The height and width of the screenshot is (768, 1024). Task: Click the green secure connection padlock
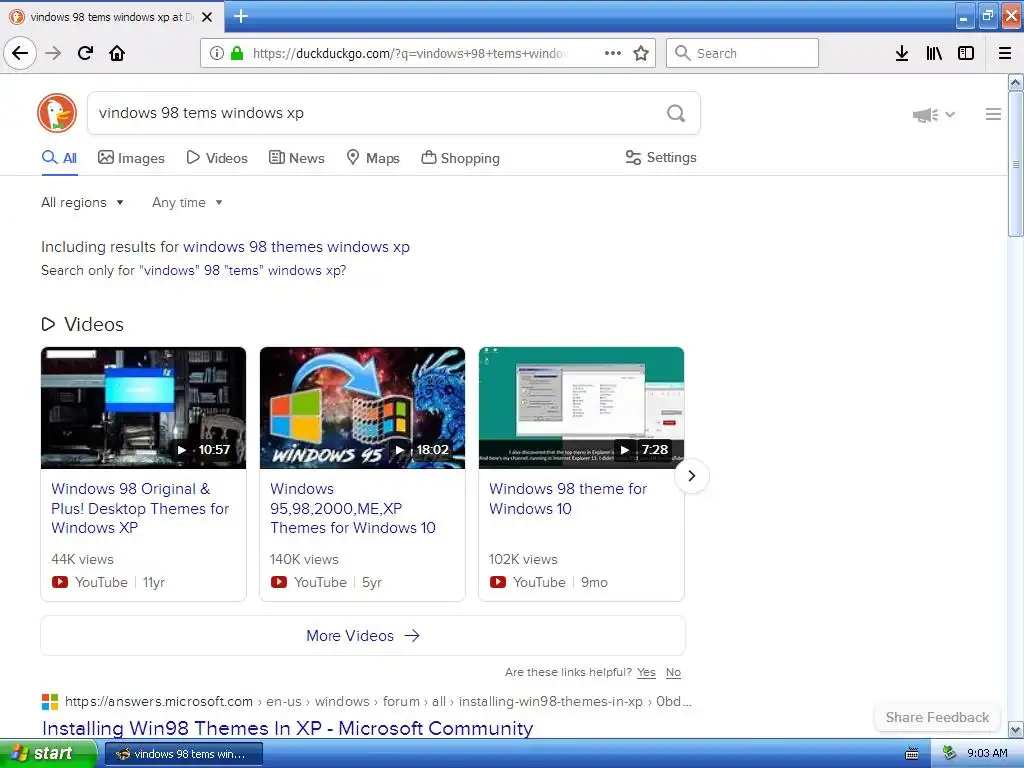tap(237, 53)
